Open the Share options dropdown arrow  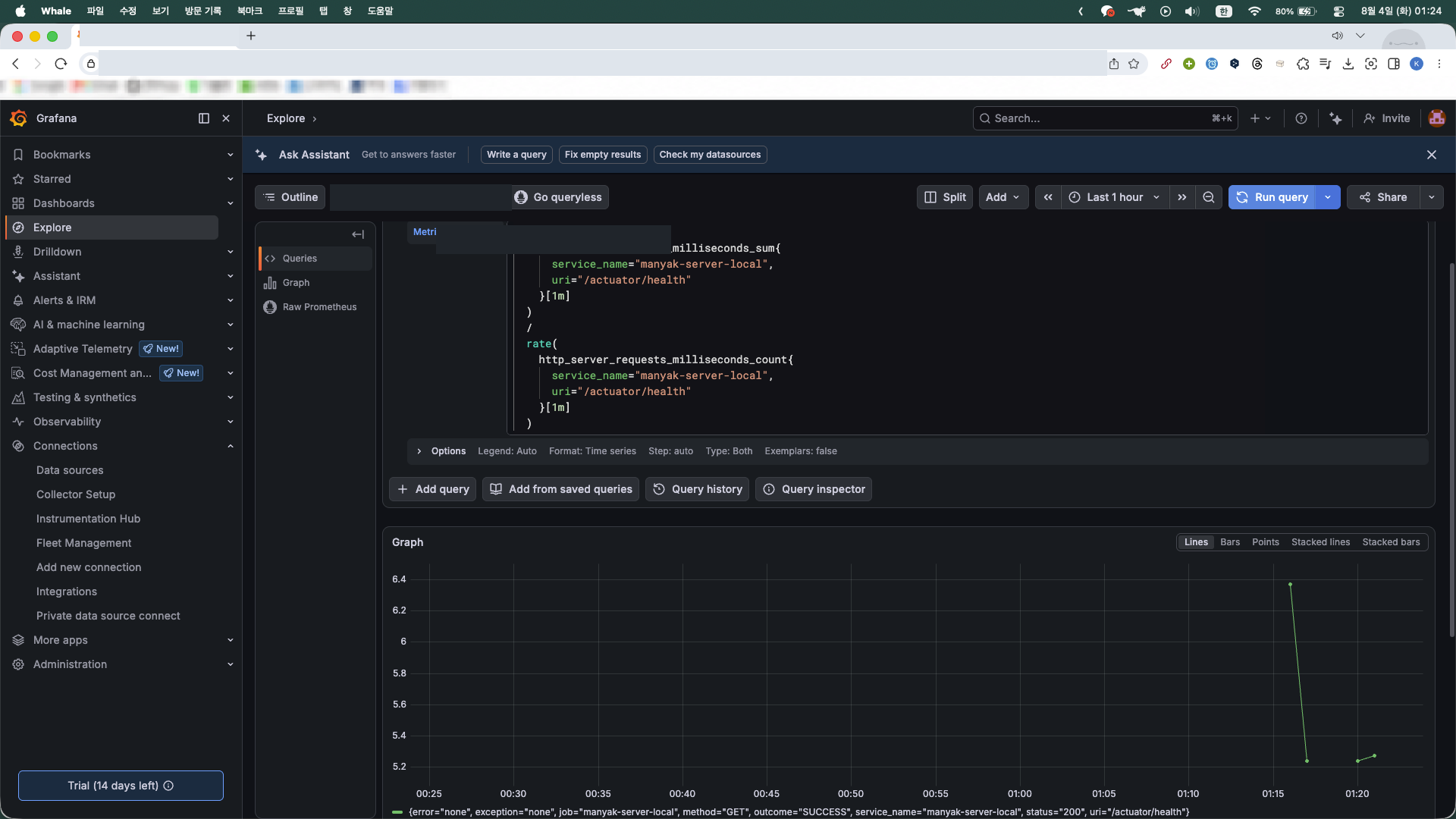pyautogui.click(x=1432, y=197)
